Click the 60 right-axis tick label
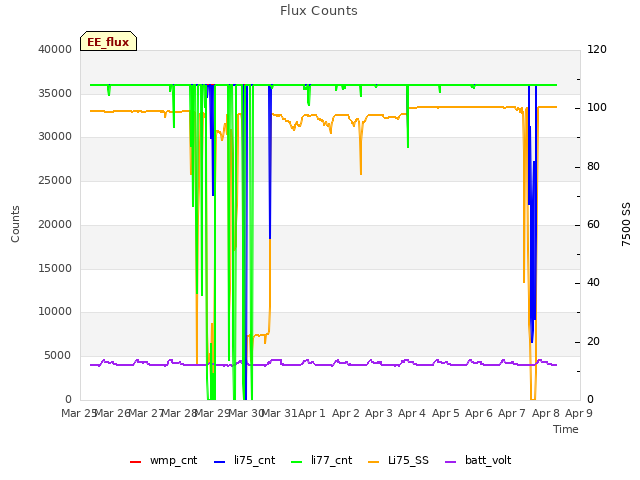640x480 pixels. pyautogui.click(x=593, y=224)
